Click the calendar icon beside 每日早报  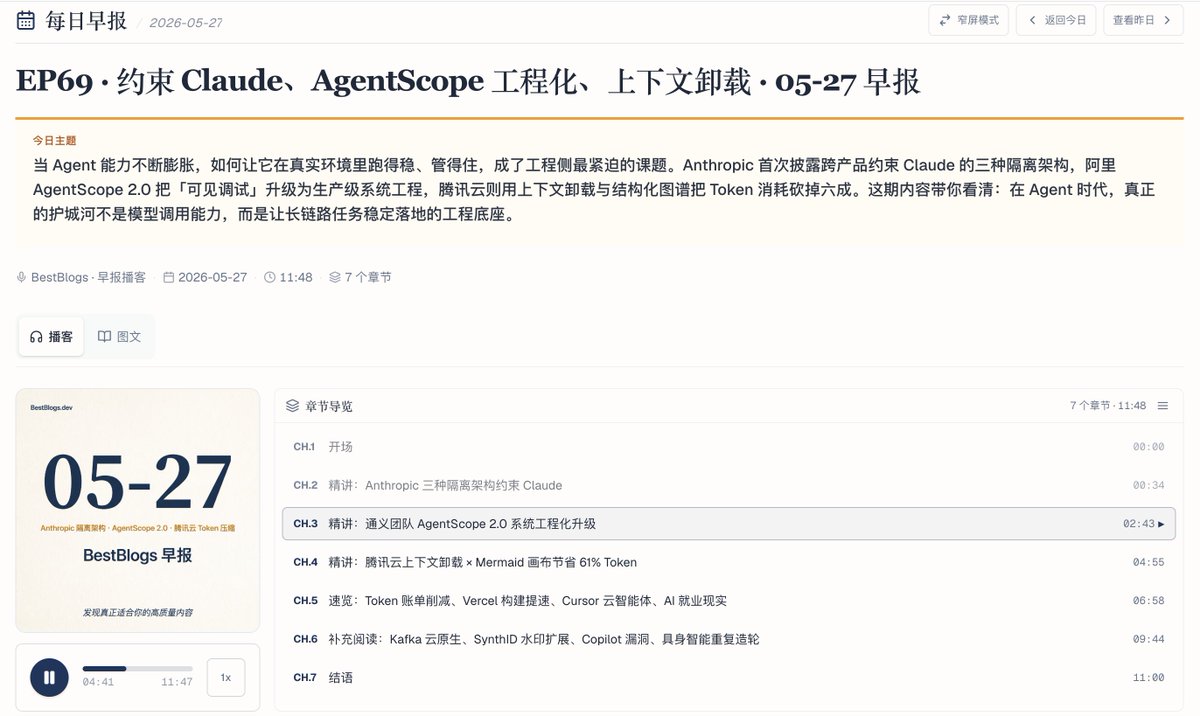[26, 21]
